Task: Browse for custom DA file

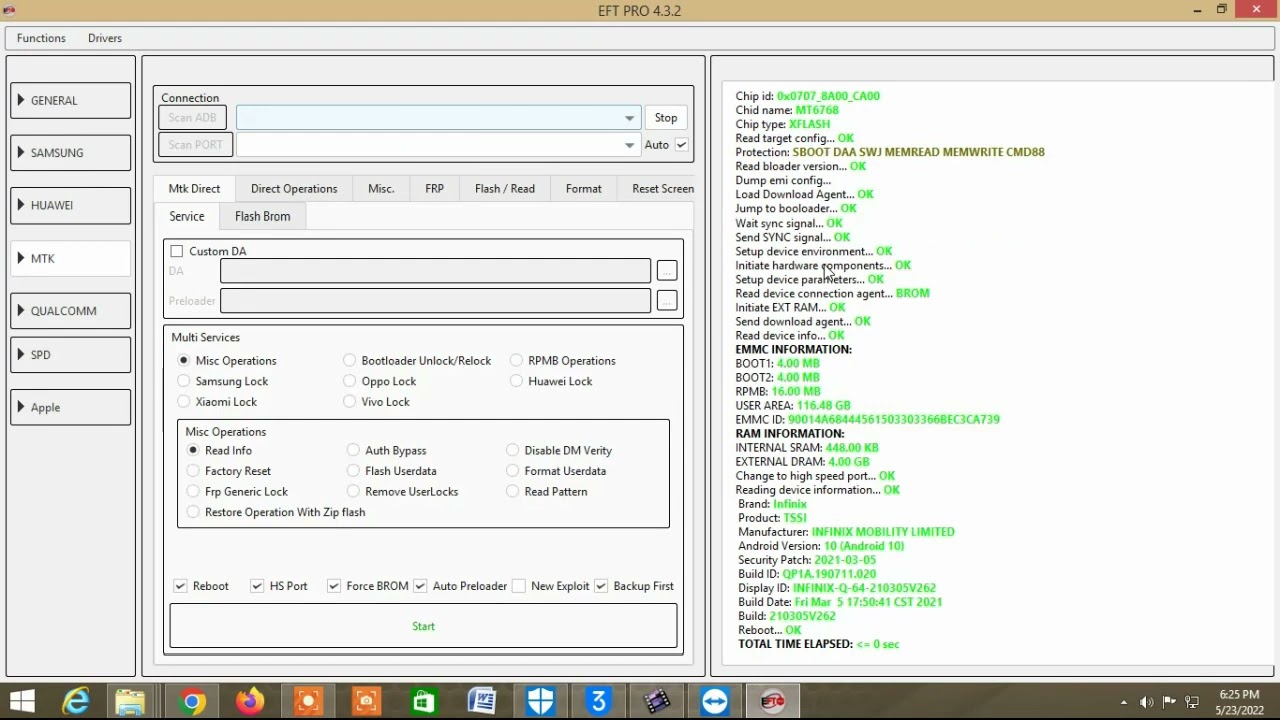Action: pyautogui.click(x=667, y=271)
